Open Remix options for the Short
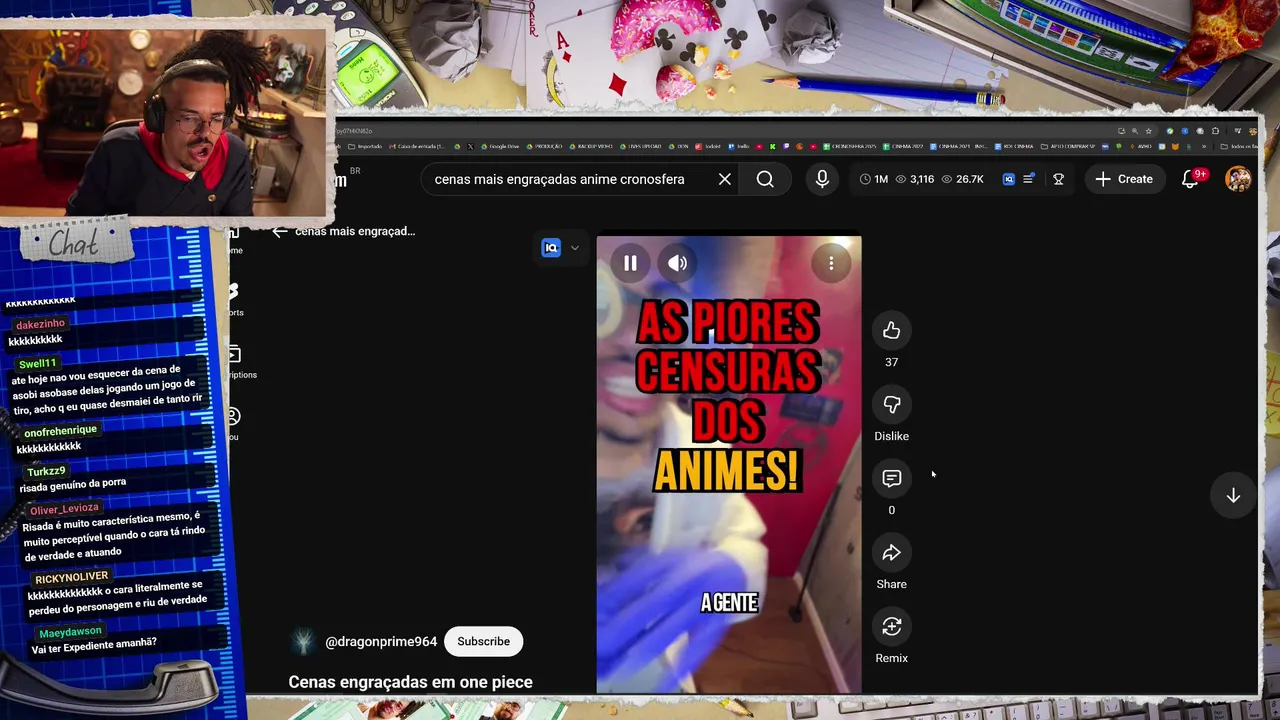Image resolution: width=1280 pixels, height=720 pixels. (x=892, y=627)
